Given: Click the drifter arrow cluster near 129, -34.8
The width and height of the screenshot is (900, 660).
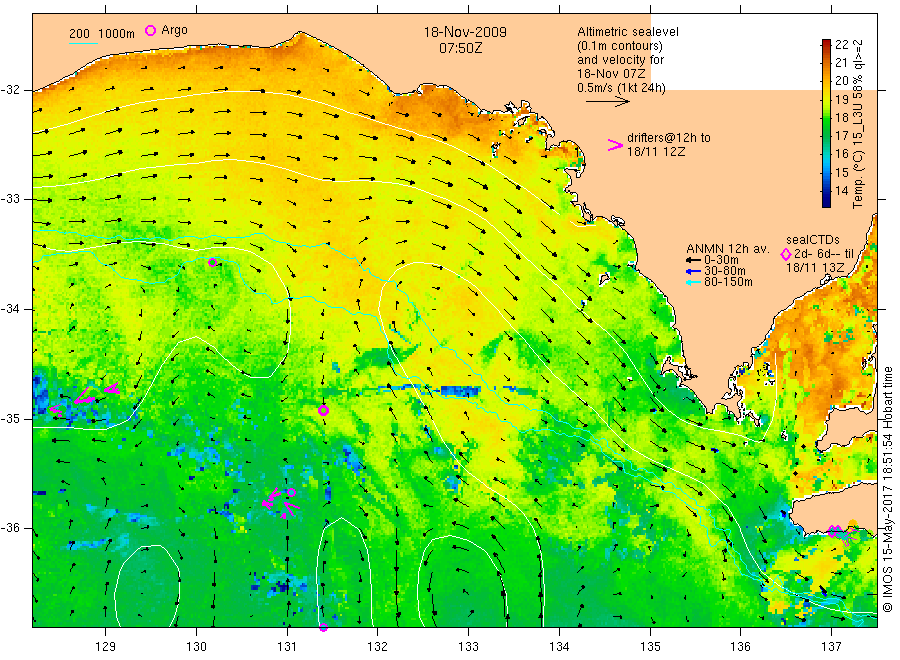Looking at the screenshot, I should coord(85,397).
